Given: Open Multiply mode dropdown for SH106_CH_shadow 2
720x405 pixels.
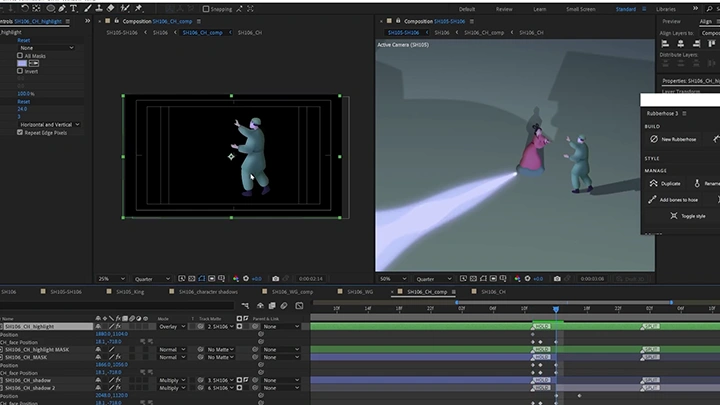Looking at the screenshot, I should 172,388.
